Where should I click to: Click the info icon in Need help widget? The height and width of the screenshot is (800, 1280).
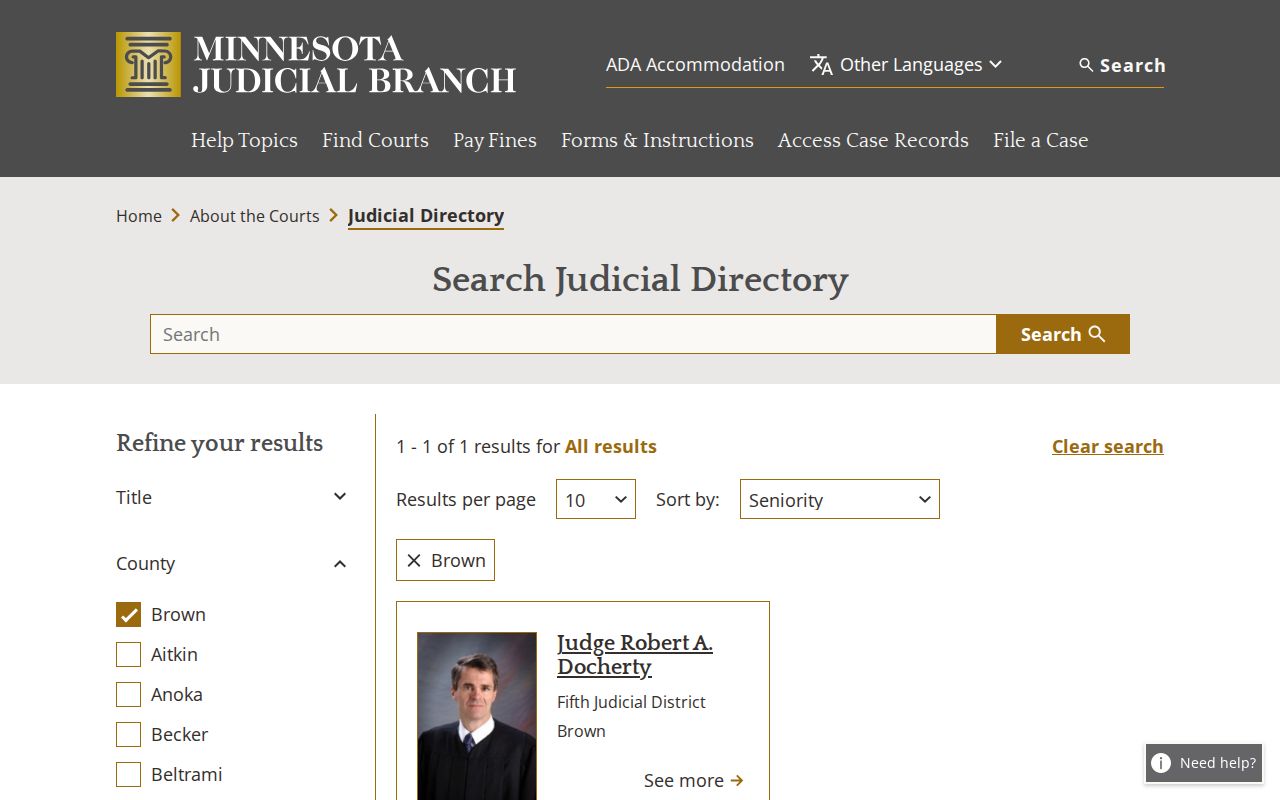tap(1161, 763)
